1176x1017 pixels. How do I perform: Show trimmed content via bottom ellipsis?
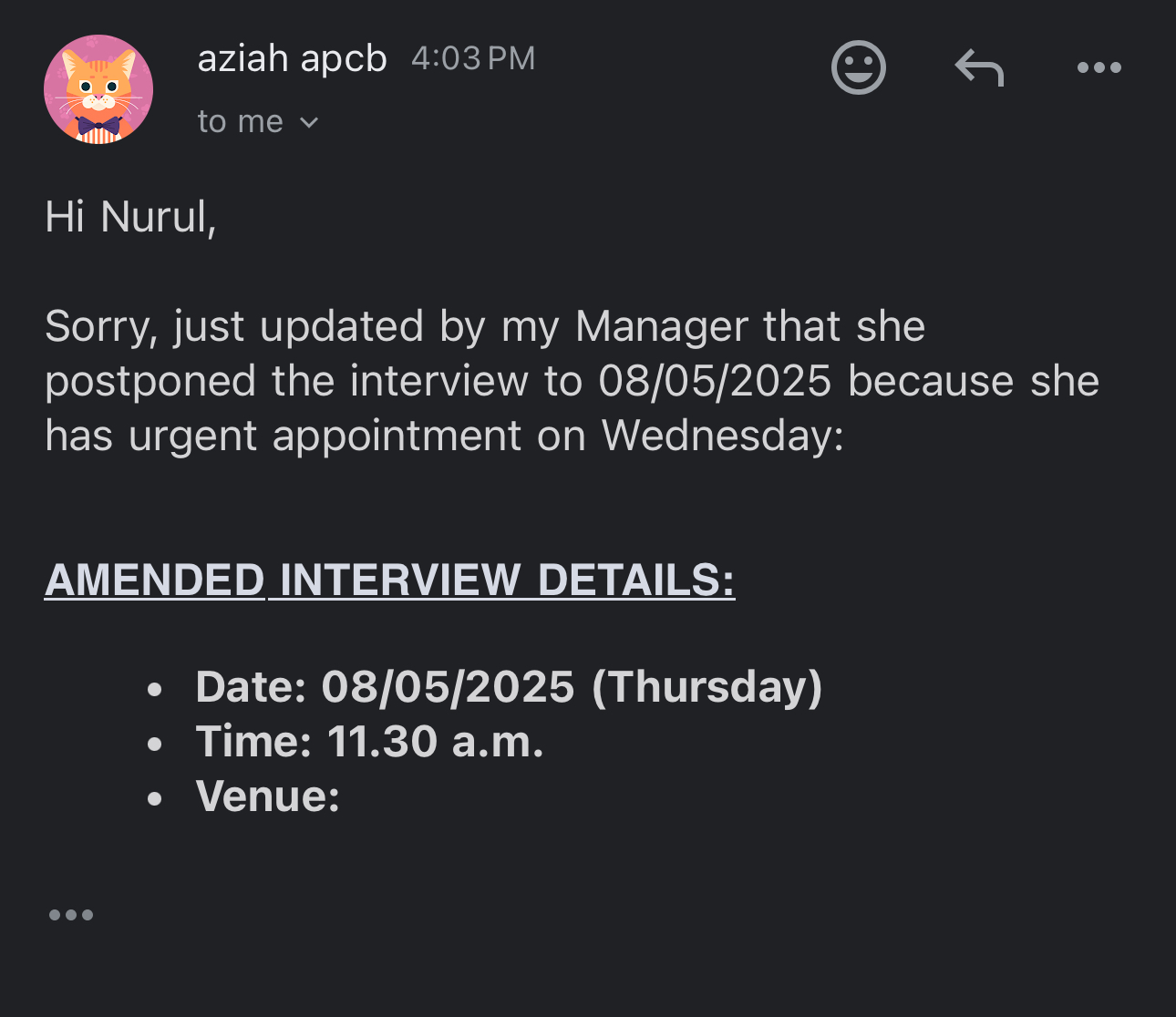(x=71, y=915)
